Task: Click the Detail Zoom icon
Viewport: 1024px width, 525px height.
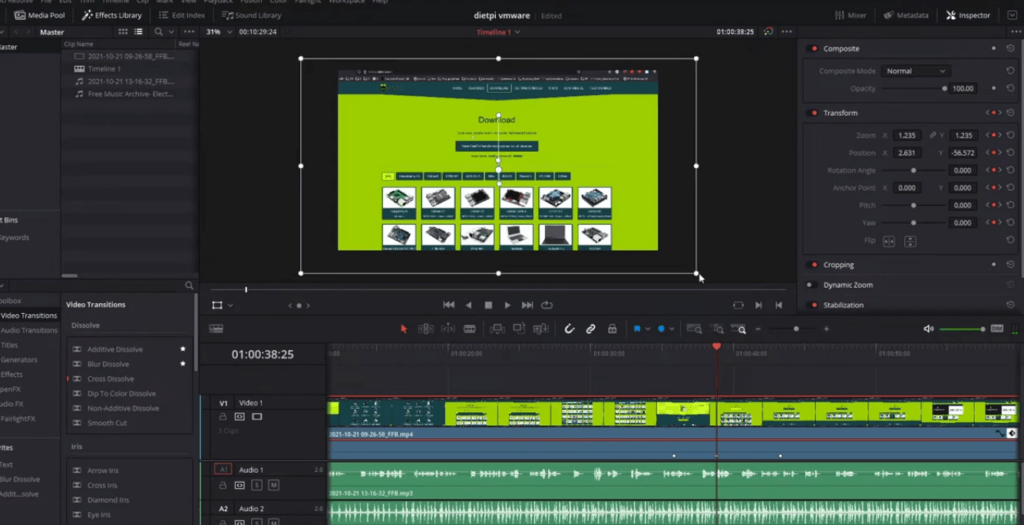Action: click(x=717, y=329)
